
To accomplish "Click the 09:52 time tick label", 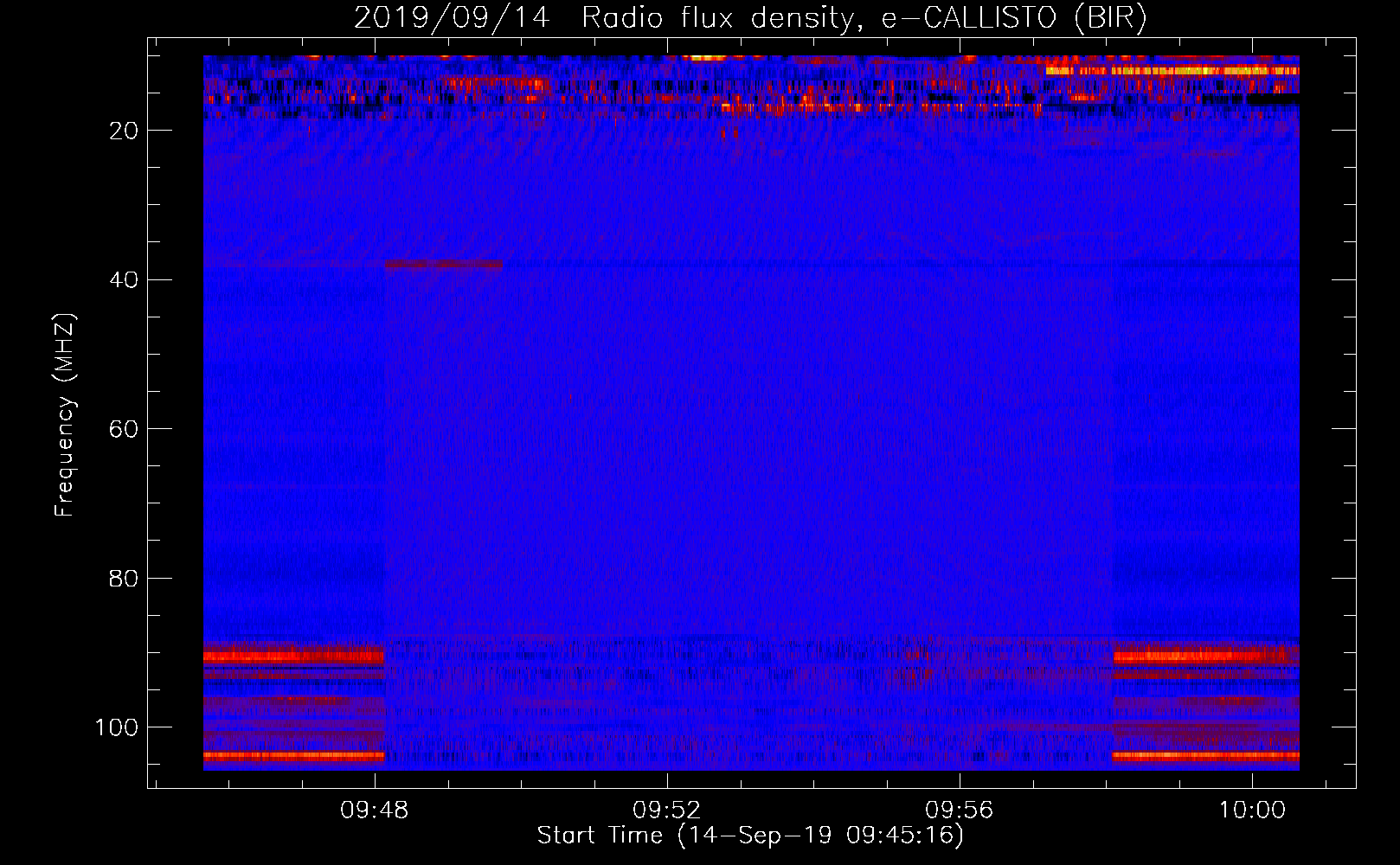I will point(666,811).
